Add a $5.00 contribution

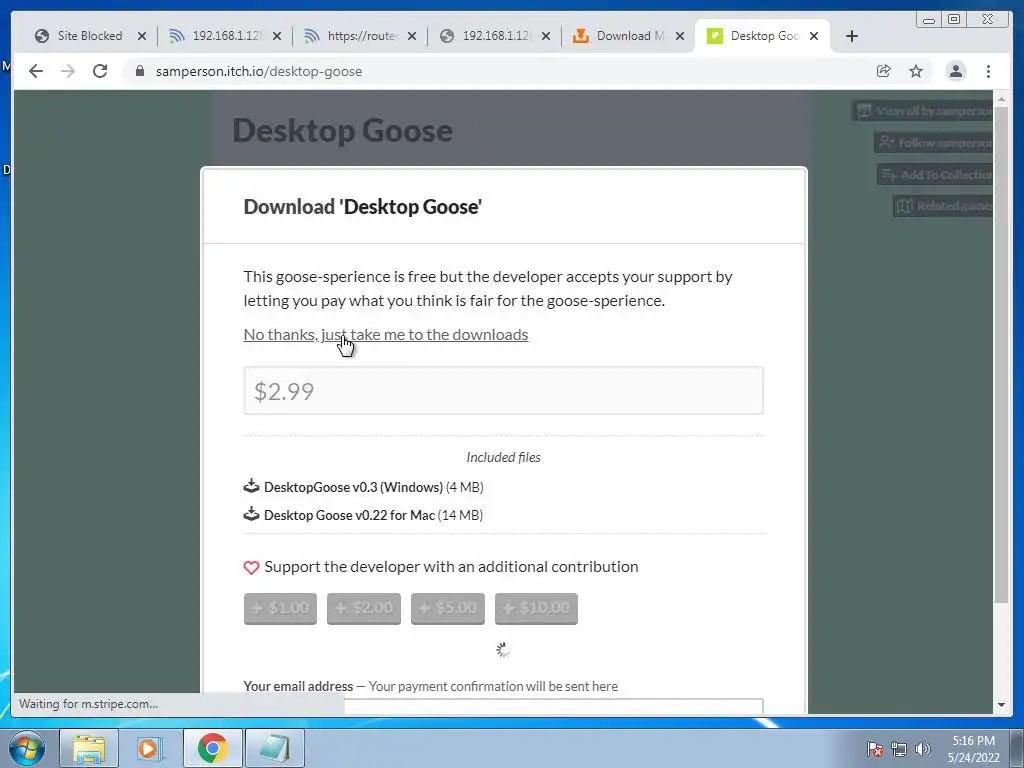[447, 609]
